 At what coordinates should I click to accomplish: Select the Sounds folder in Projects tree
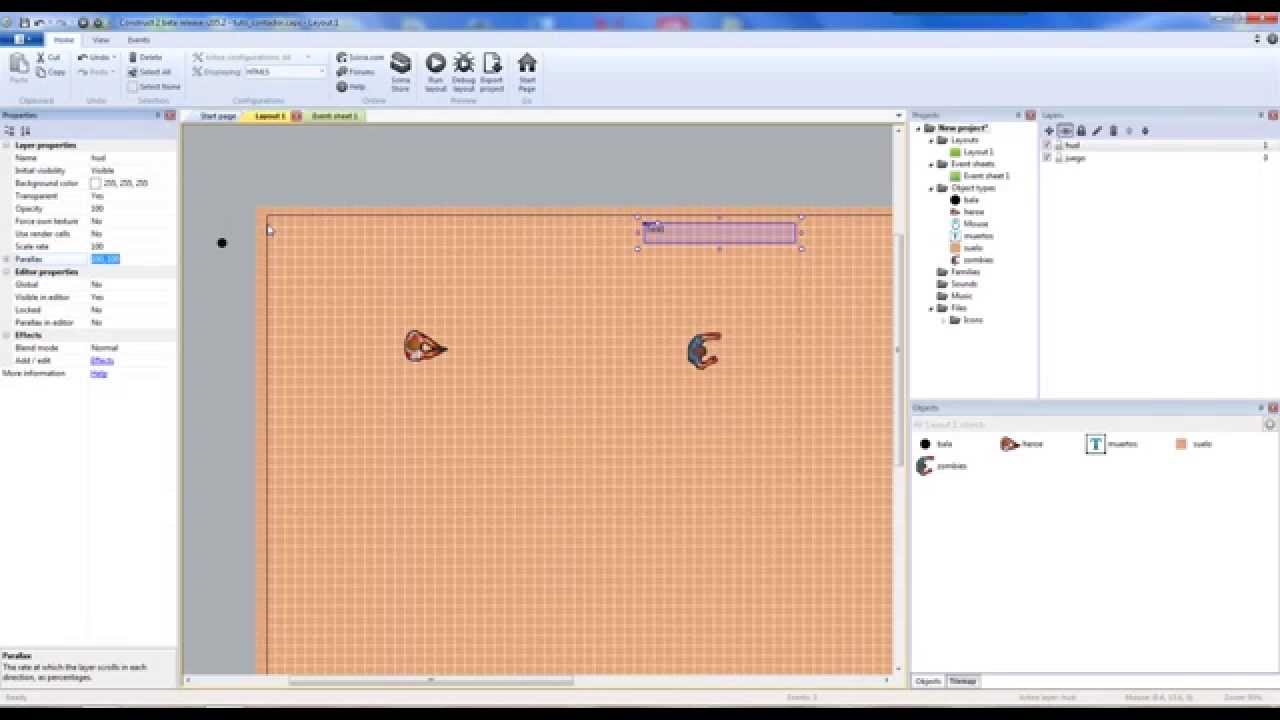pyautogui.click(x=957, y=284)
